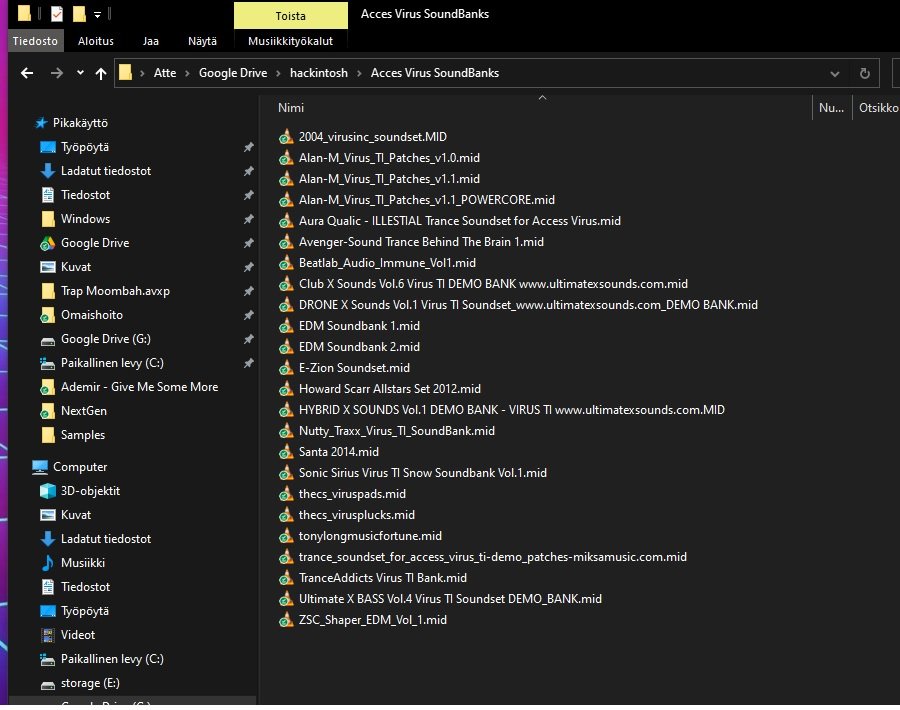This screenshot has height=710, width=900.
Task: Refresh the current folder view
Action: (864, 73)
